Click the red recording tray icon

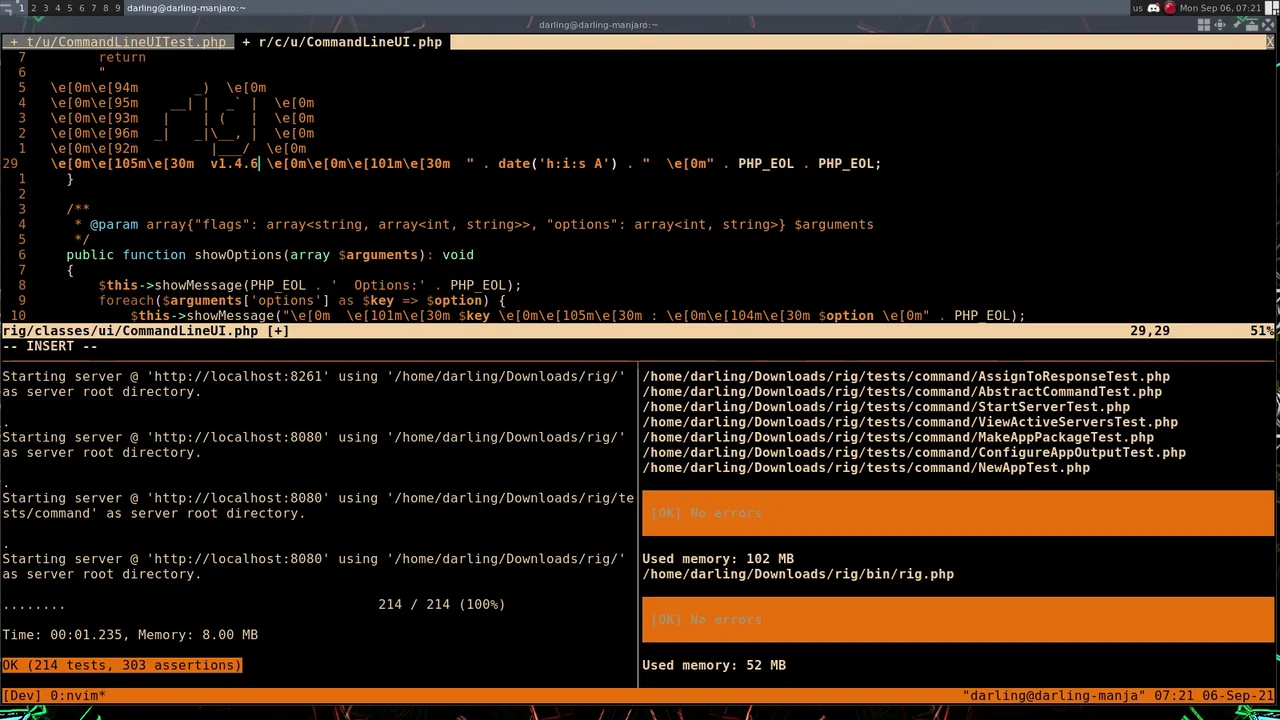1169,8
